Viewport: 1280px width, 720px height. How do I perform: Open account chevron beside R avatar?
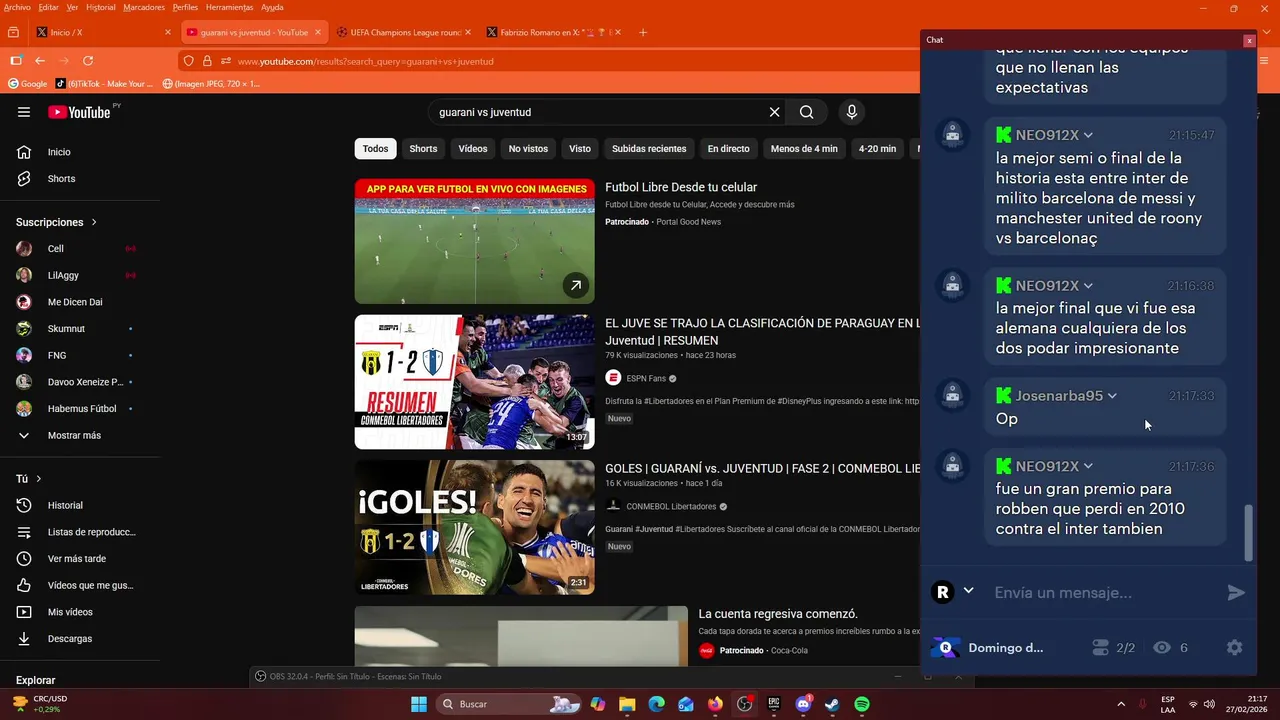point(968,591)
